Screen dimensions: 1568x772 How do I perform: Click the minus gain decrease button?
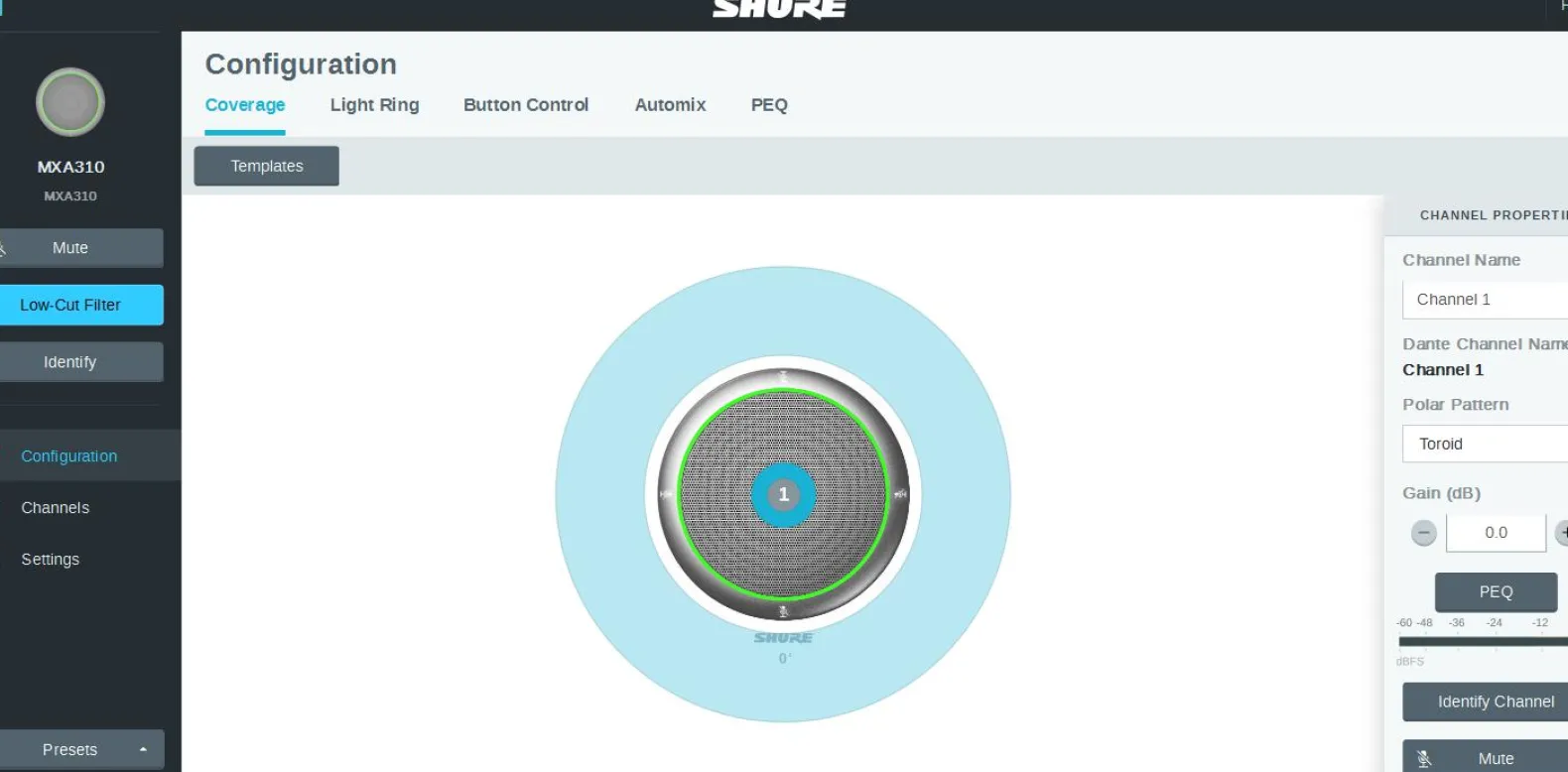click(x=1423, y=533)
